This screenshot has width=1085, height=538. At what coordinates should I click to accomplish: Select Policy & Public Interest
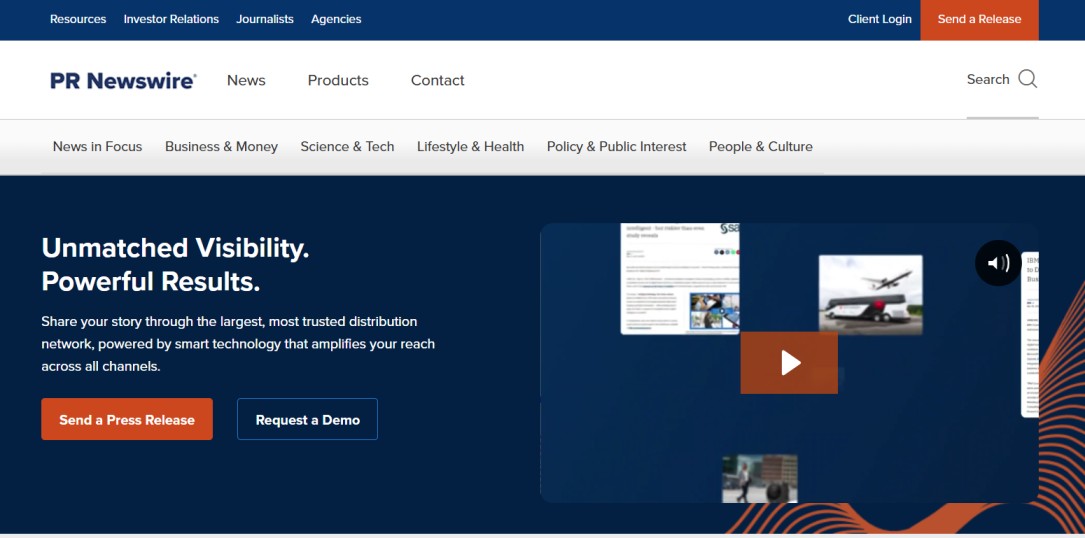click(x=616, y=146)
